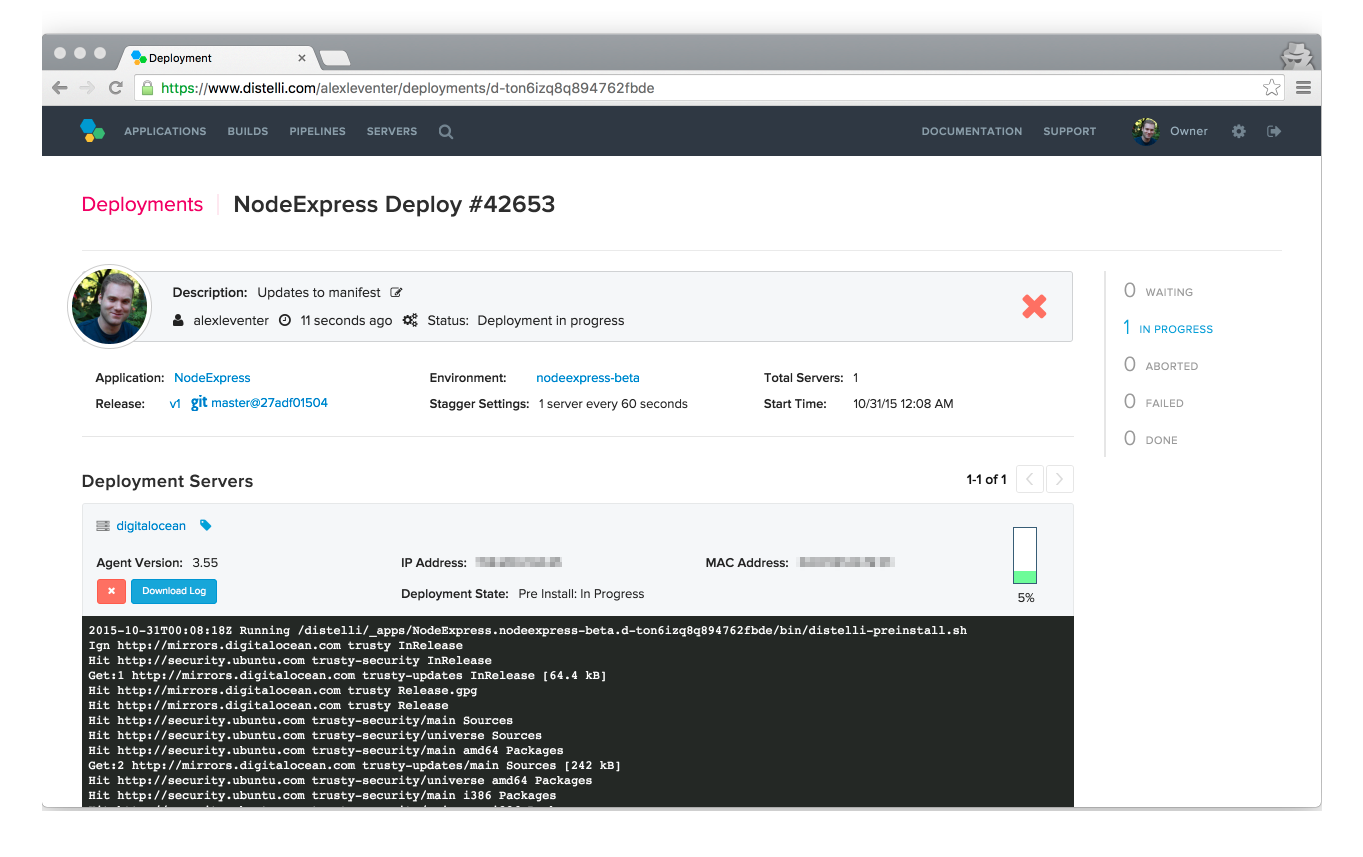Open master@27adf01504 commit link
Image resolution: width=1363 pixels, height=857 pixels.
[x=269, y=403]
